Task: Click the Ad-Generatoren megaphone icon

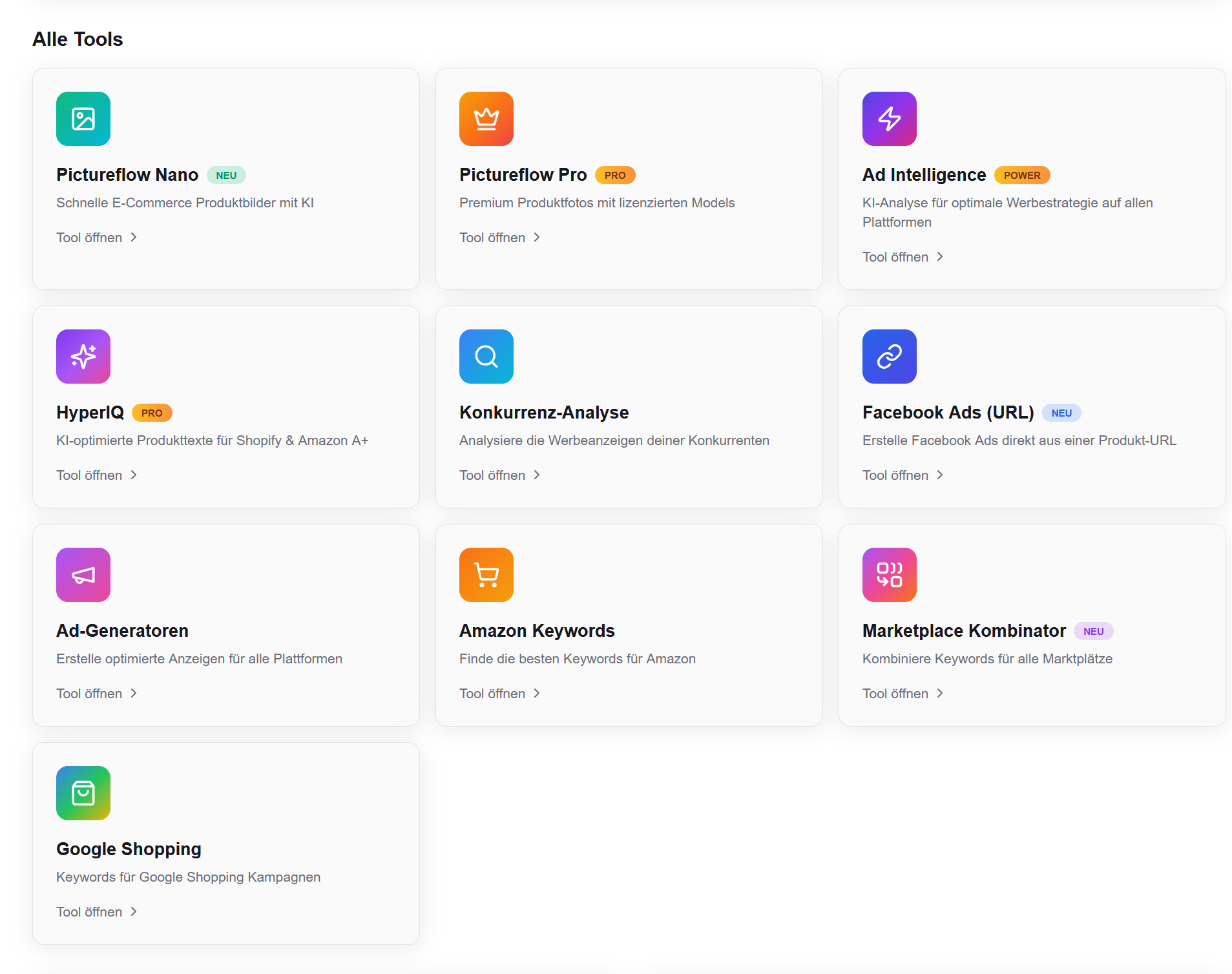Action: (x=83, y=575)
